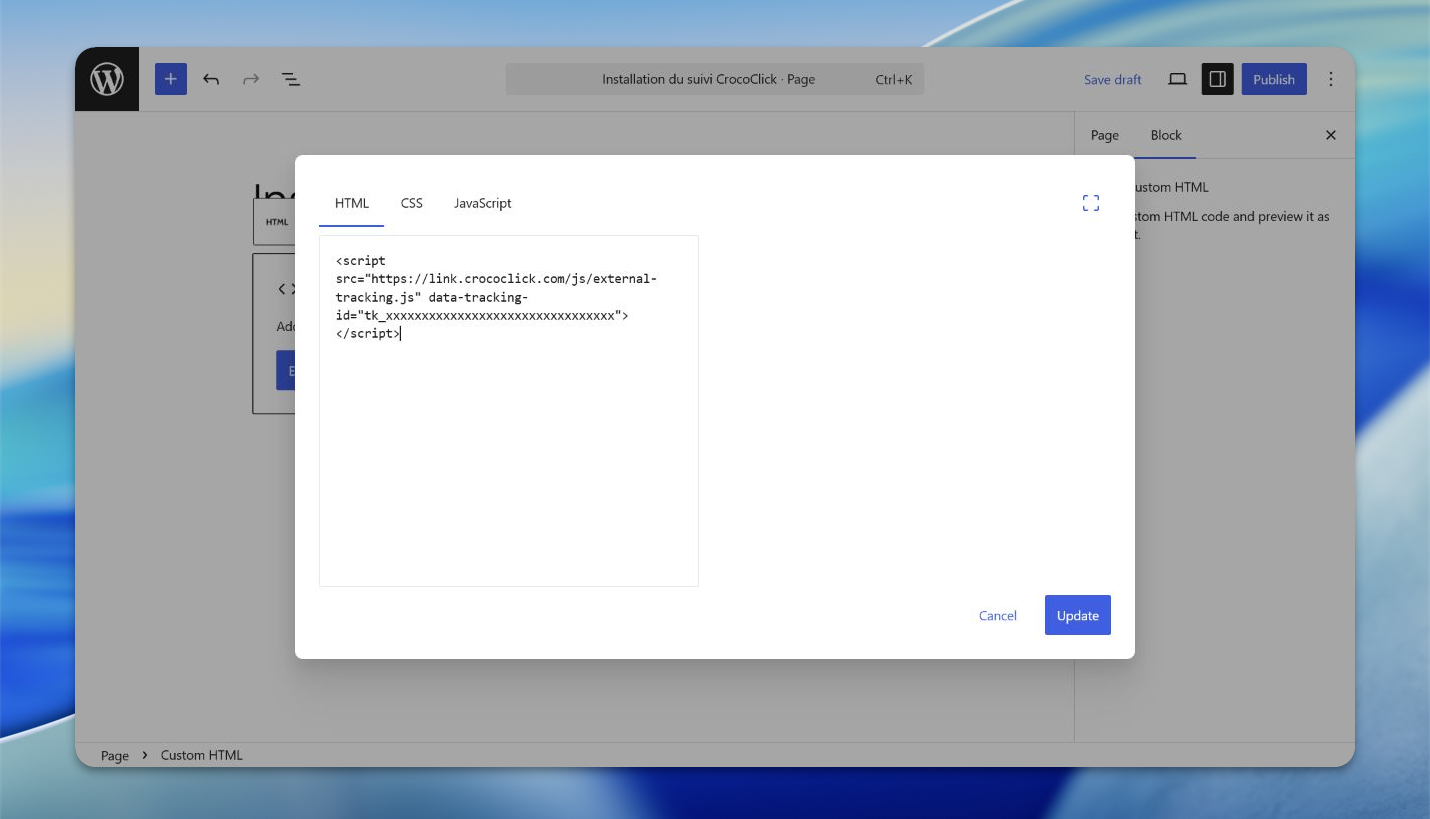The image size is (1430, 819).
Task: Open the Document Overview list icon
Action: (291, 79)
